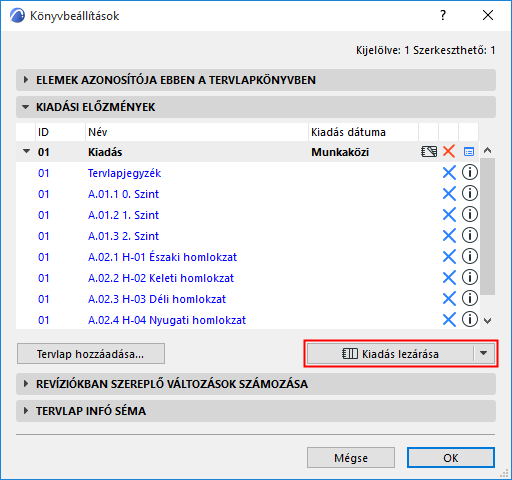This screenshot has width=512, height=480.
Task: Click the red X delete icon on Kiadás row
Action: tap(449, 152)
